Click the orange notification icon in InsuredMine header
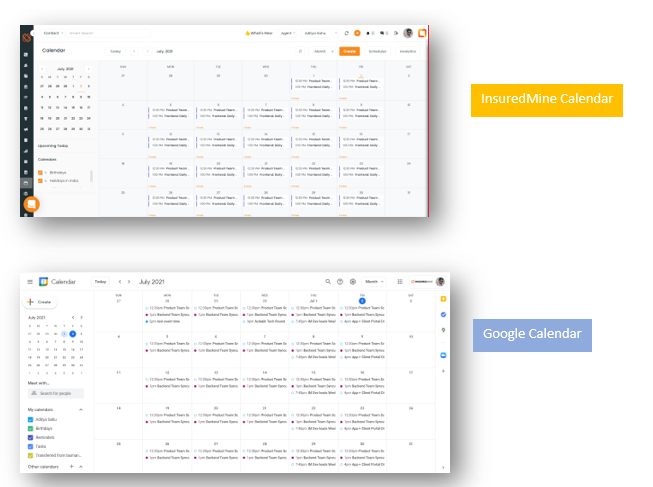The image size is (653, 487). pyautogui.click(x=357, y=33)
